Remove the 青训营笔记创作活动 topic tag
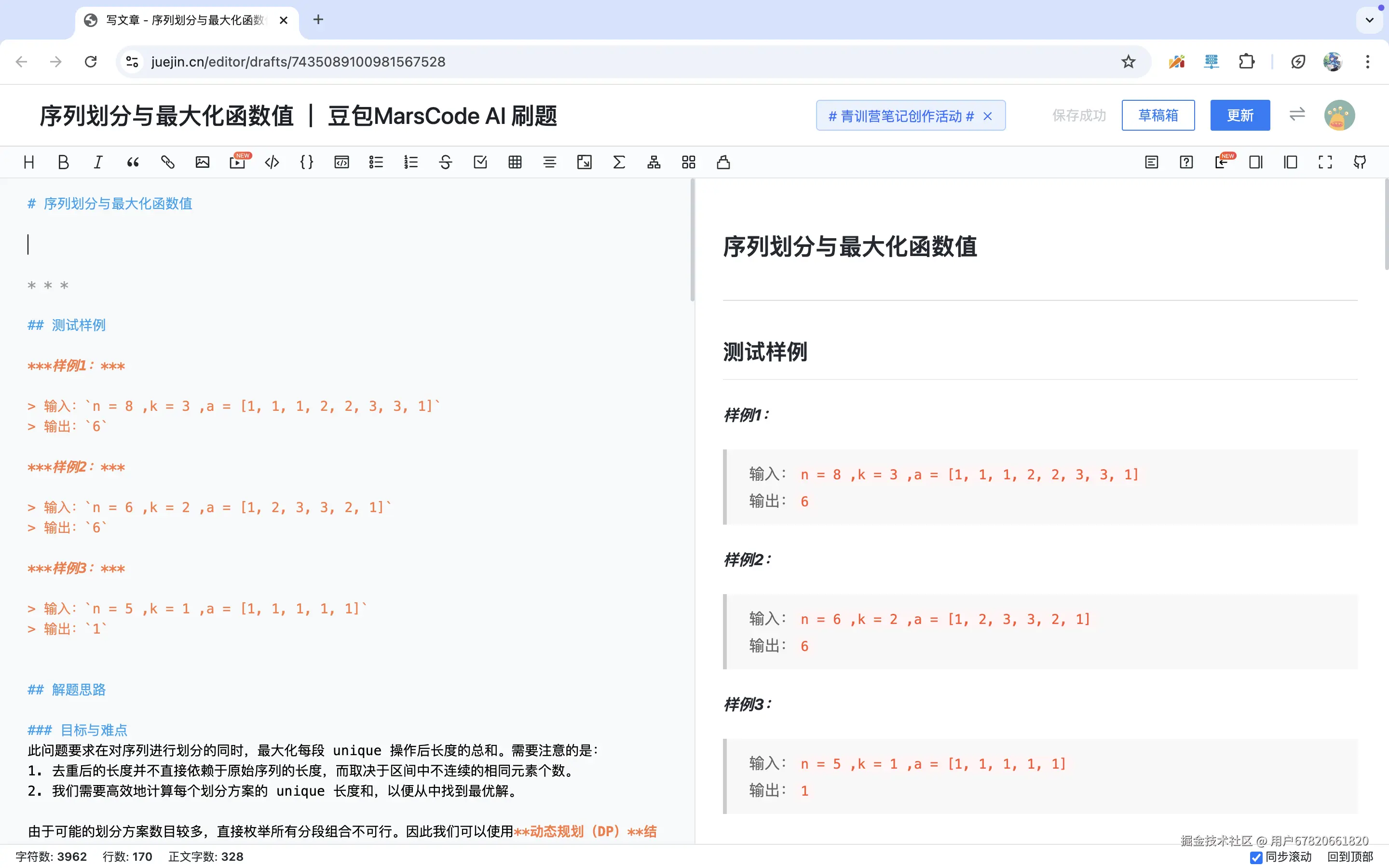The image size is (1389, 868). click(988, 116)
